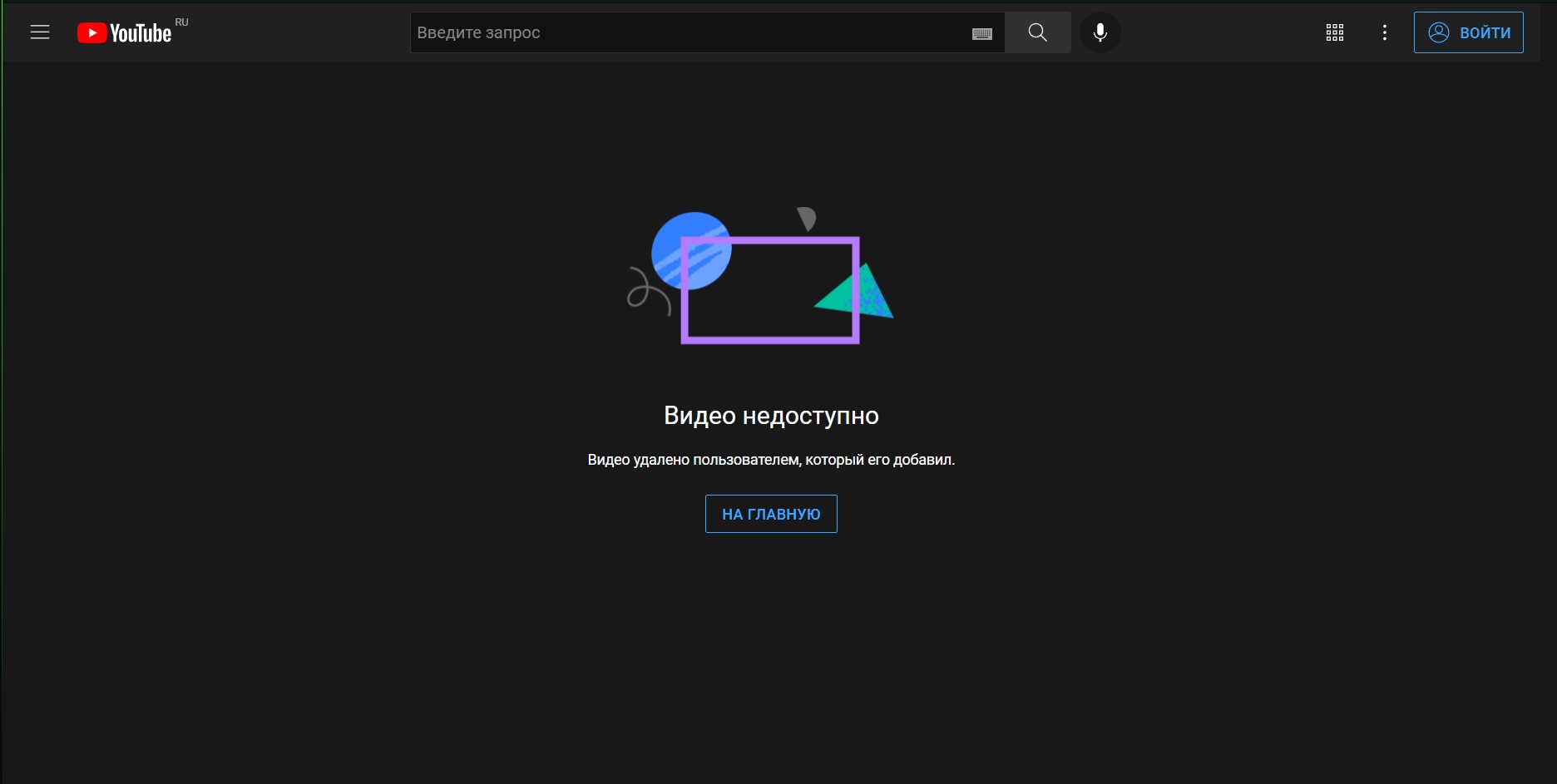Click the ВОЙТИ sign-in text
The width and height of the screenshot is (1557, 784).
pos(1485,32)
